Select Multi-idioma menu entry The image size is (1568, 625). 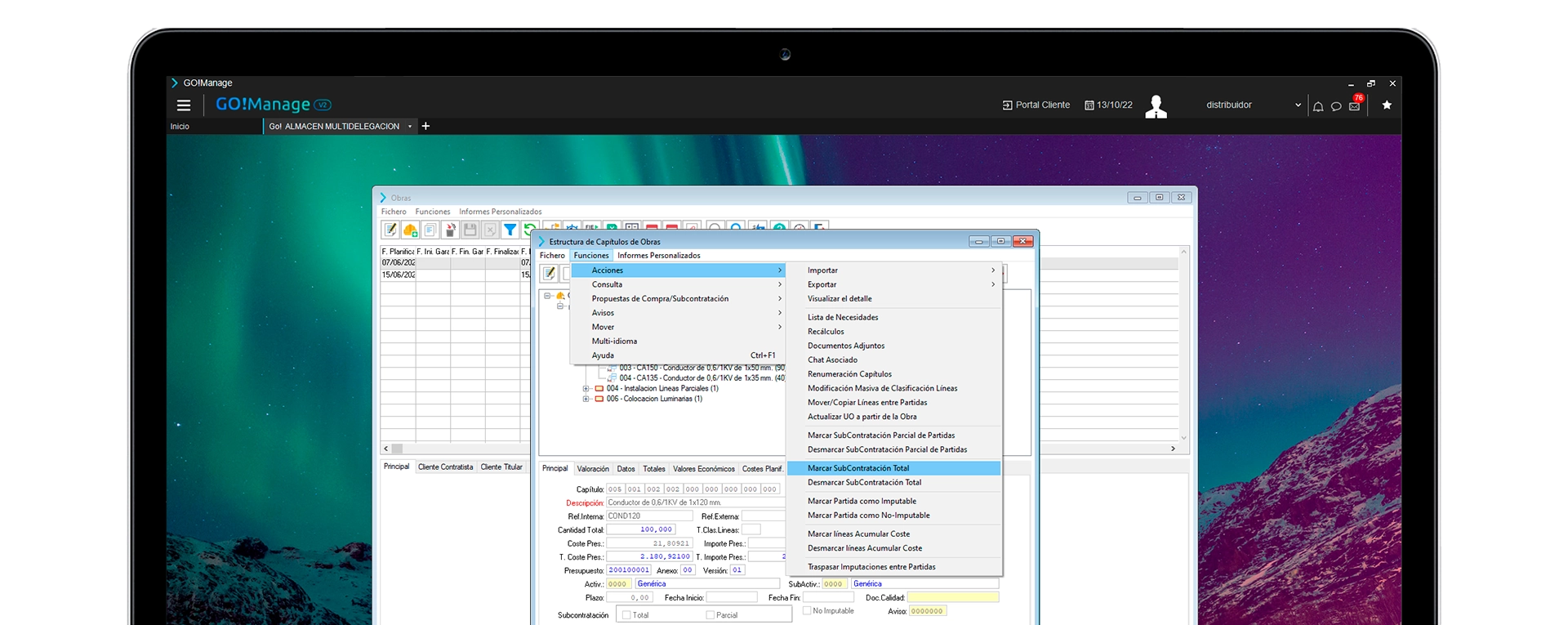click(x=678, y=342)
